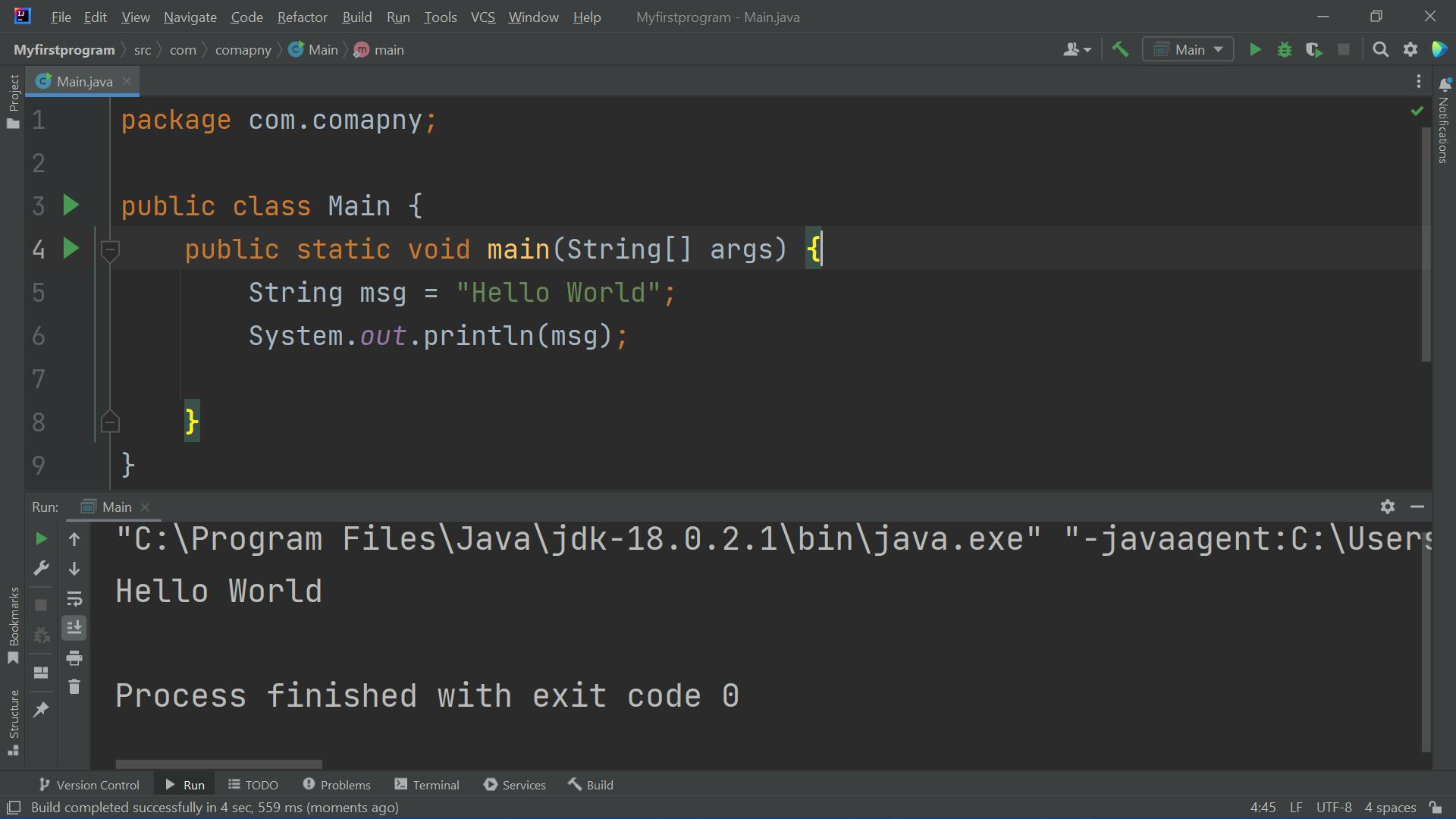Open the File menu
Viewport: 1456px width, 819px height.
tap(61, 17)
